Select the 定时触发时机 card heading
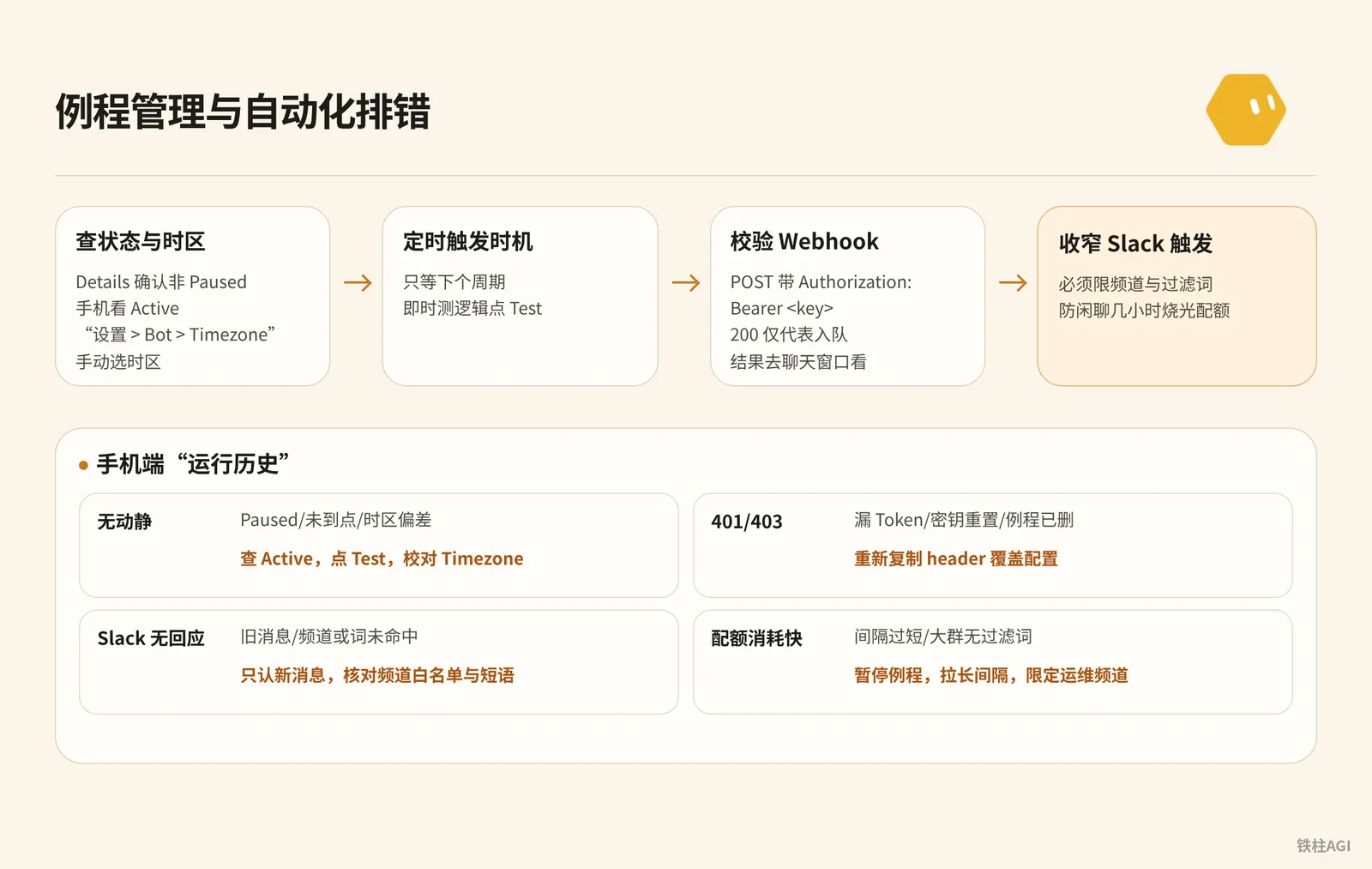Viewport: 1372px width, 869px height. [468, 242]
